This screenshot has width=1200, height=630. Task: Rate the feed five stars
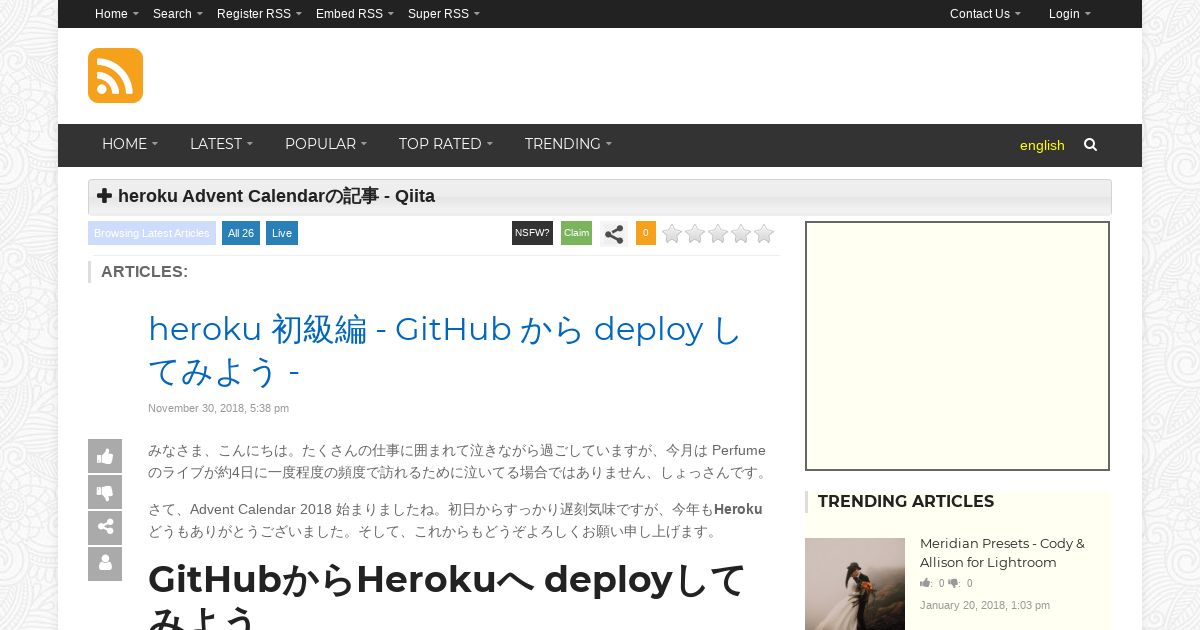click(764, 234)
